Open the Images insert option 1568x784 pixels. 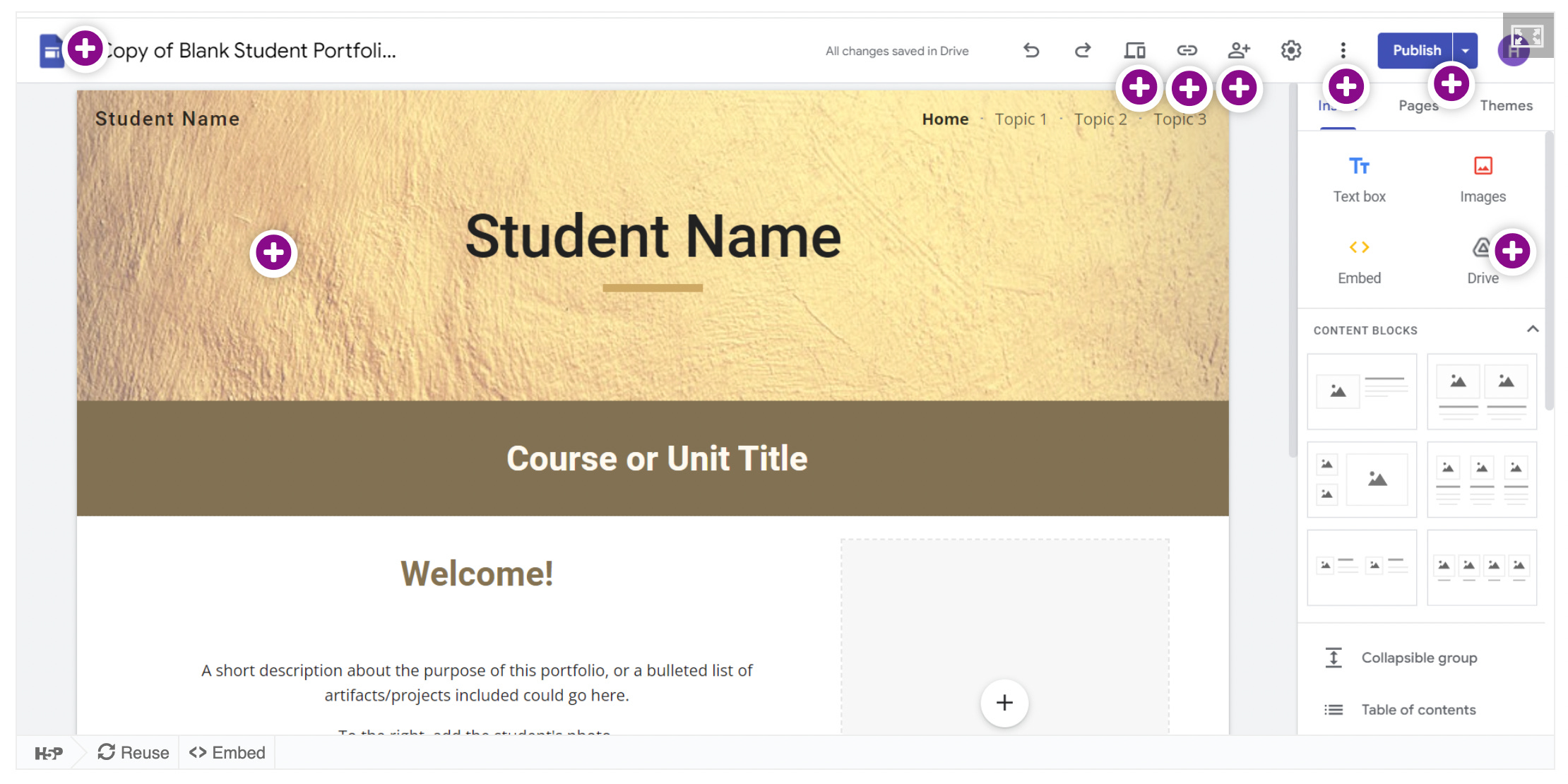[1483, 179]
